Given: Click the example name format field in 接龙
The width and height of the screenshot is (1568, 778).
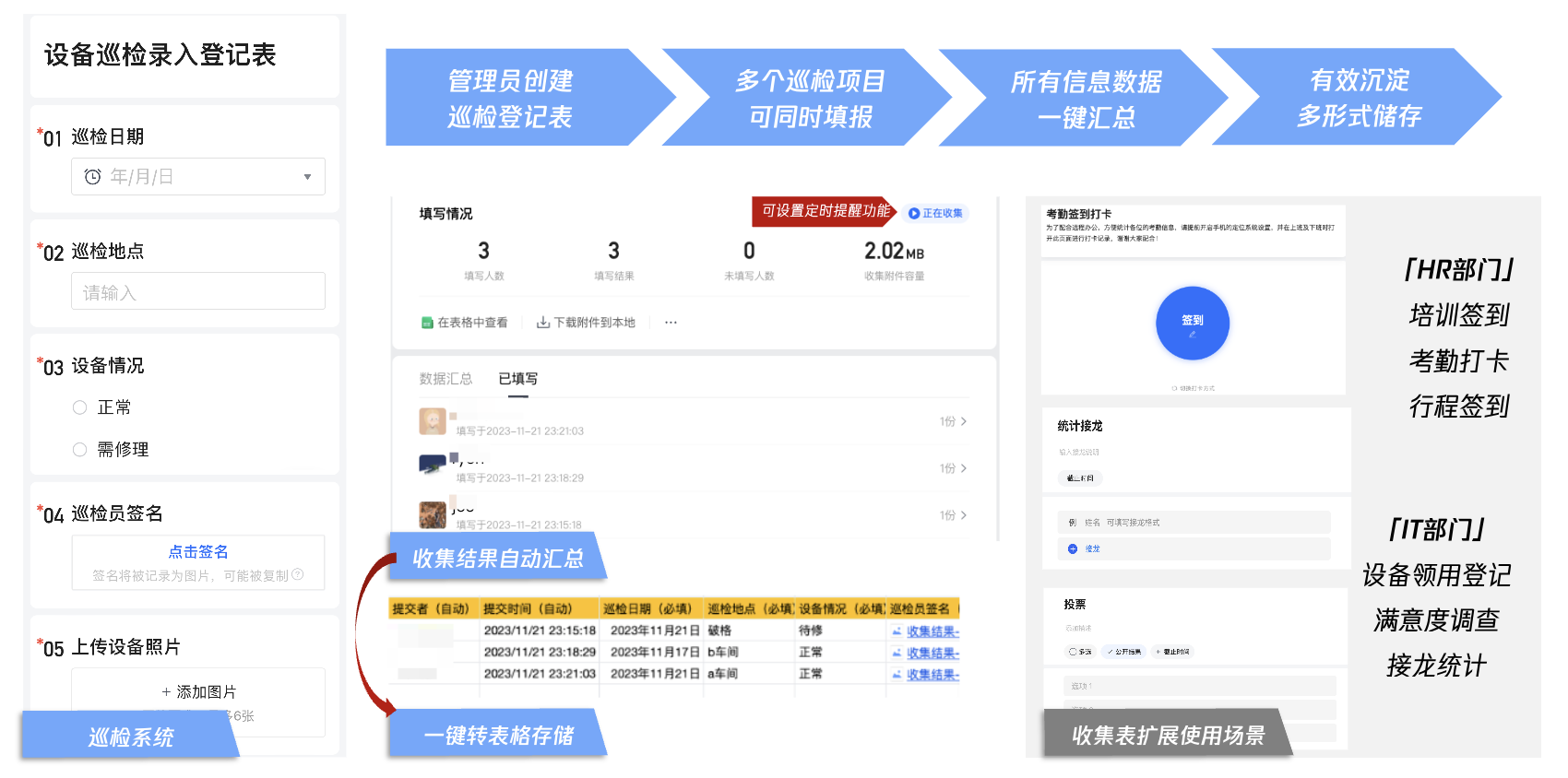Looking at the screenshot, I should 1194,523.
